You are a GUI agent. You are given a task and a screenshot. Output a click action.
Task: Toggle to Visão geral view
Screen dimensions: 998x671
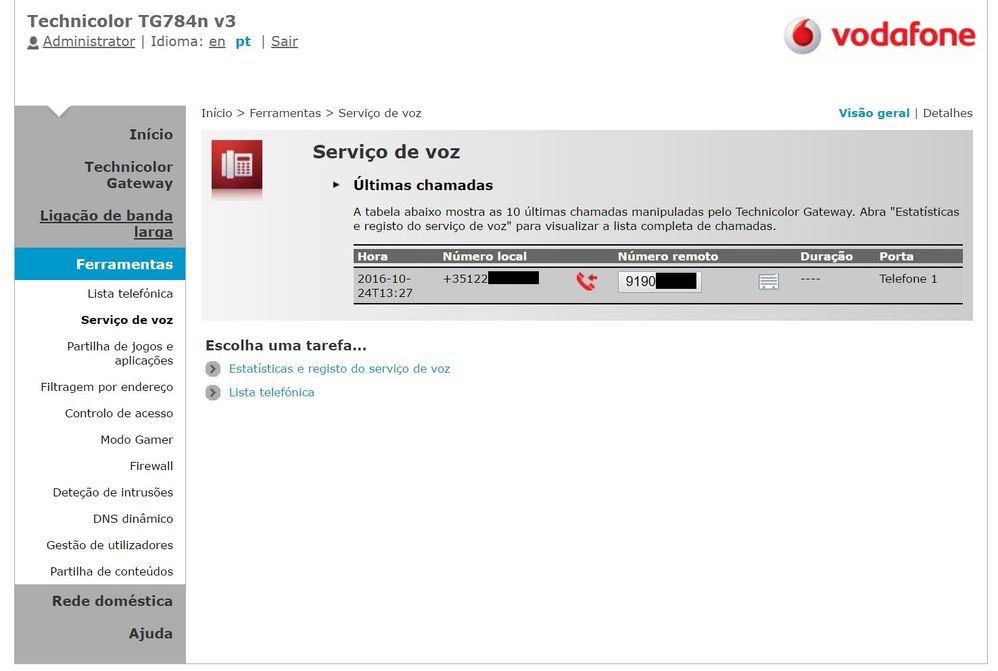[873, 113]
